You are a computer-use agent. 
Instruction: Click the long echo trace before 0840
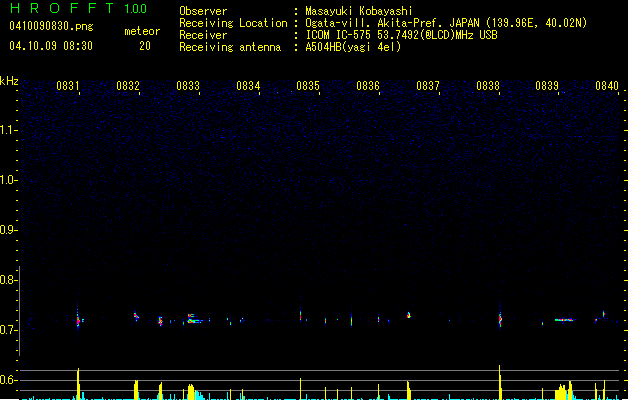[x=565, y=320]
